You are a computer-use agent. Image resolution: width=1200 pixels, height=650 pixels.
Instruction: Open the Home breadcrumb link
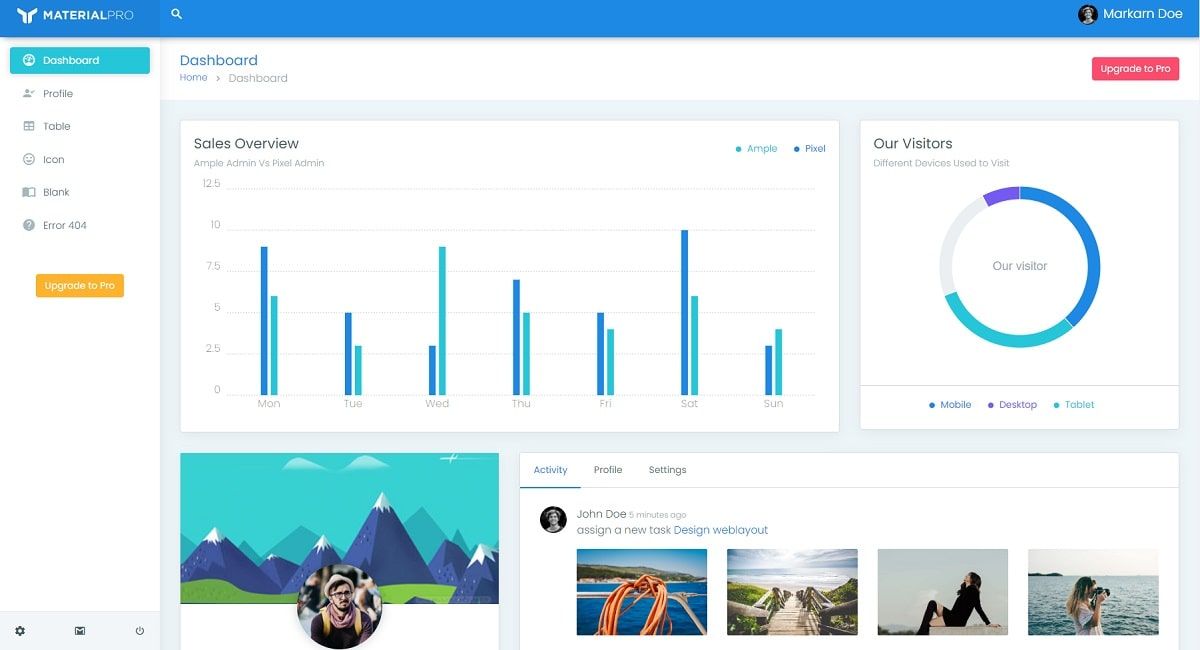pos(193,78)
